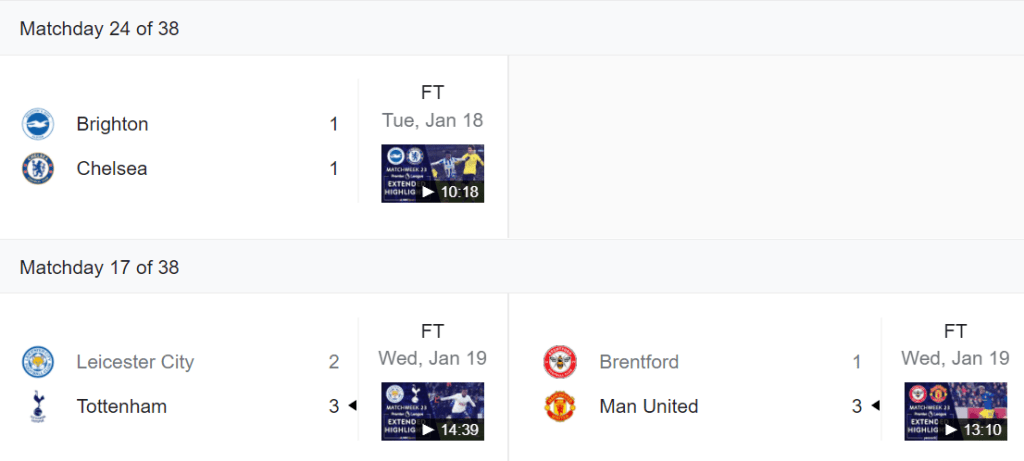The height and width of the screenshot is (461, 1024).
Task: Select Tottenham team name
Action: pos(121,406)
